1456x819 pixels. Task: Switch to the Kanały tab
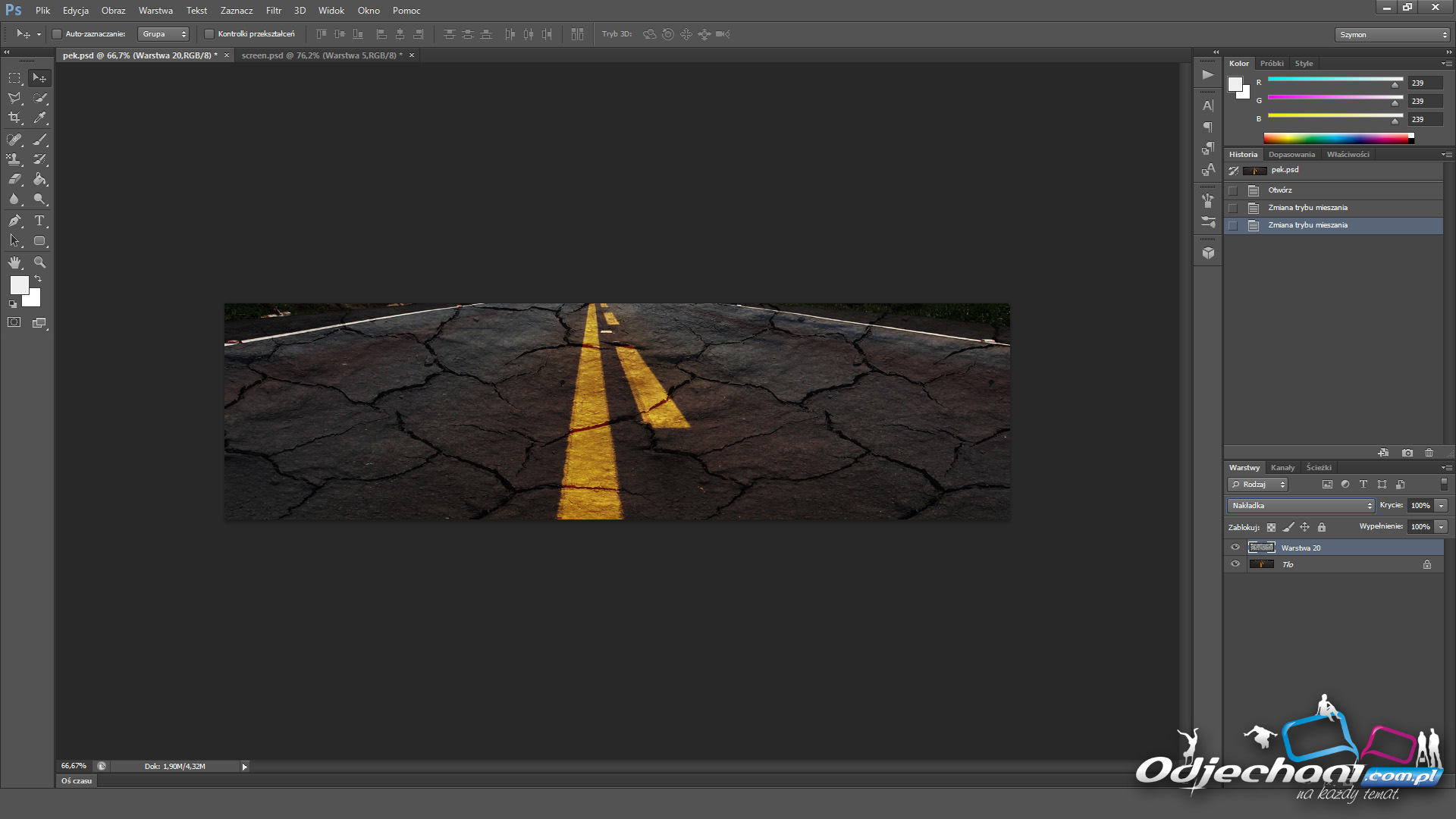pyautogui.click(x=1282, y=468)
